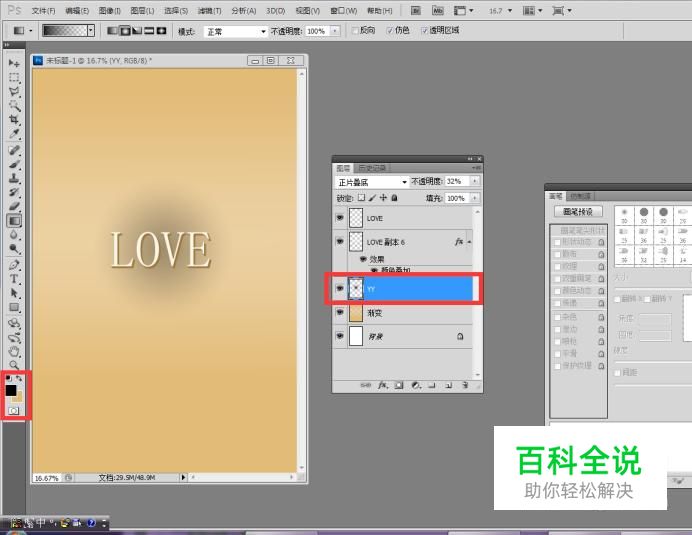Enable the 反向 checkbox
This screenshot has width=692, height=535.
355,30
